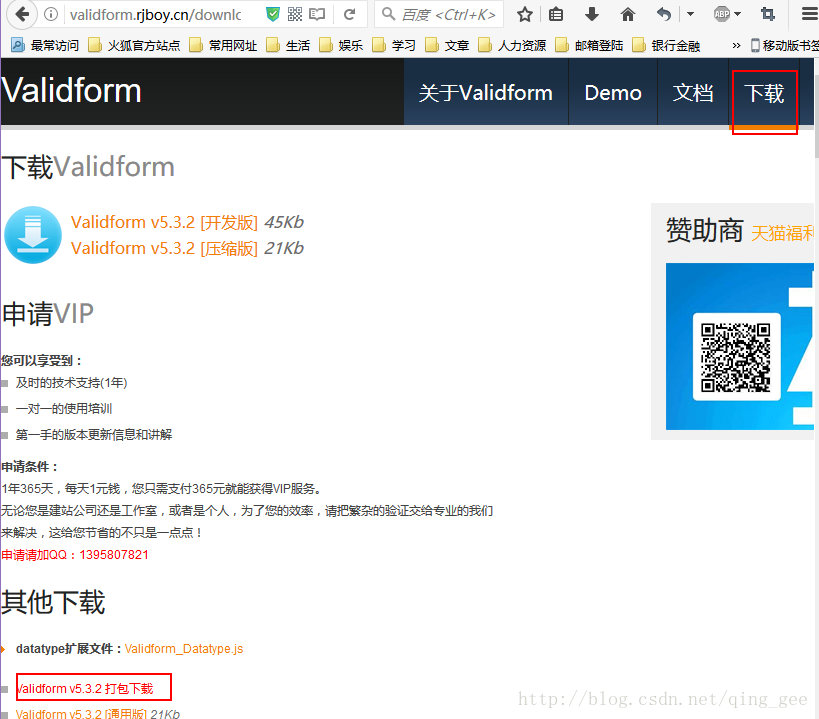The height and width of the screenshot is (719, 819).
Task: Click Validform v5.3.2 通用版 link
Action: (81, 714)
